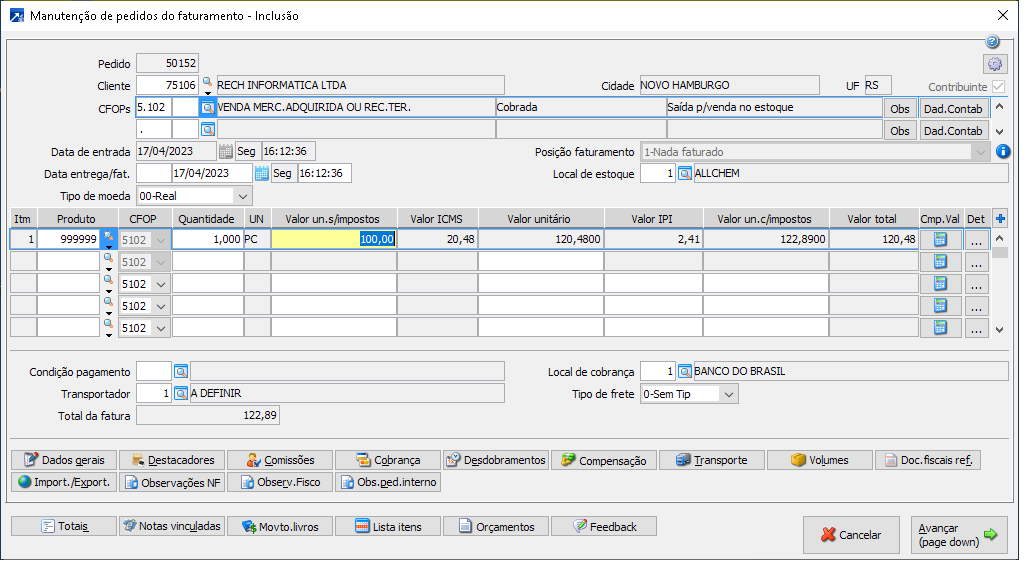Open calculator icon in first item row
This screenshot has height=567, width=1033.
940,240
